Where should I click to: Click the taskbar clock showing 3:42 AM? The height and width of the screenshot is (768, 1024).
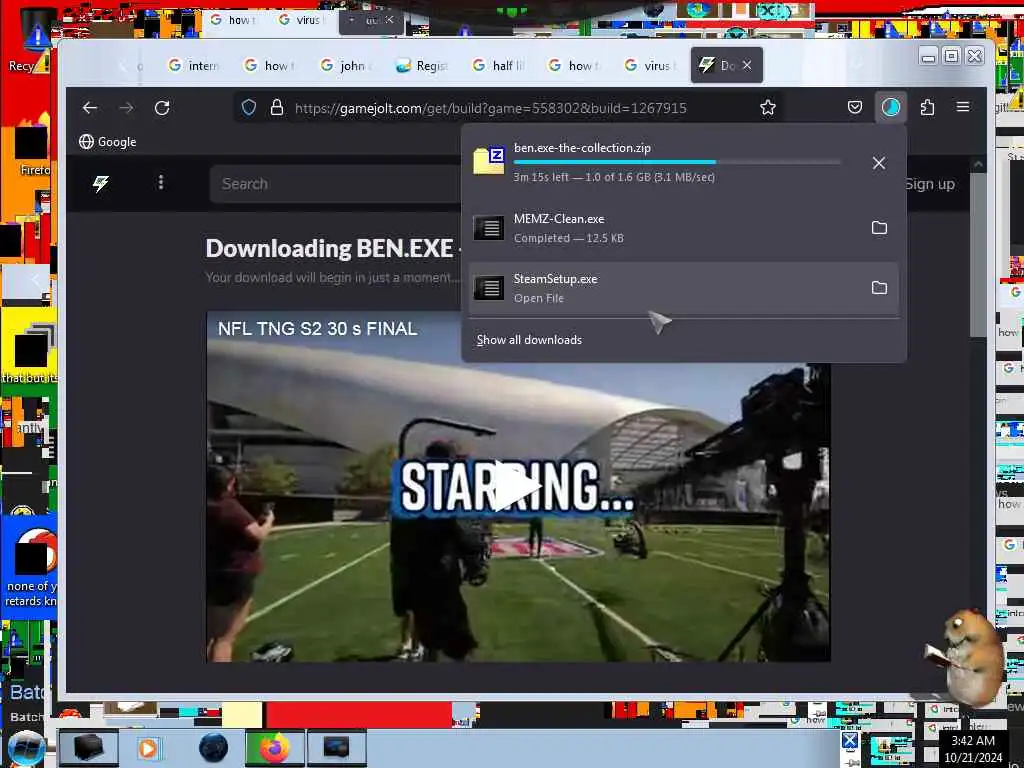pos(973,749)
